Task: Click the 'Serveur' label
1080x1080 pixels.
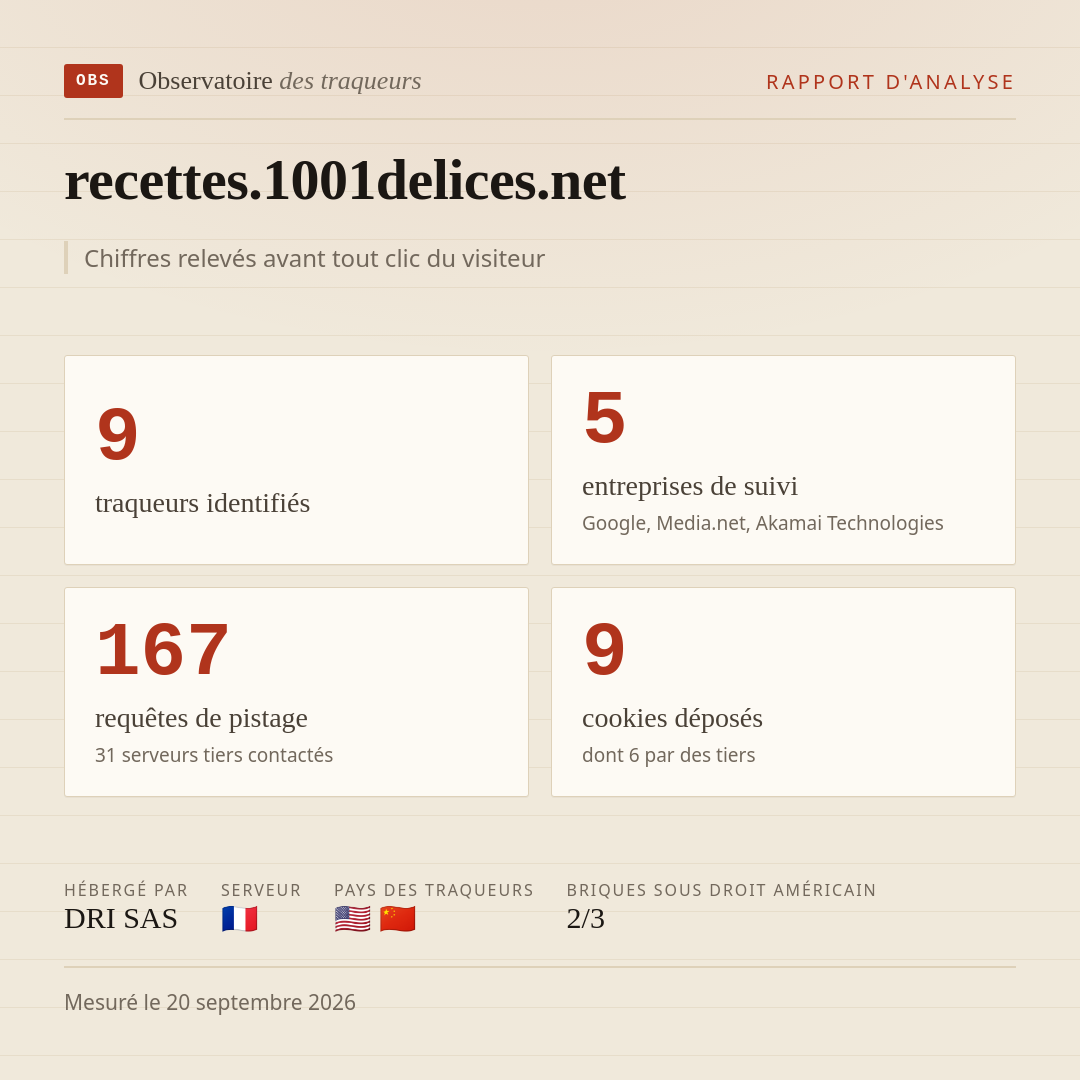Action: click(x=261, y=890)
